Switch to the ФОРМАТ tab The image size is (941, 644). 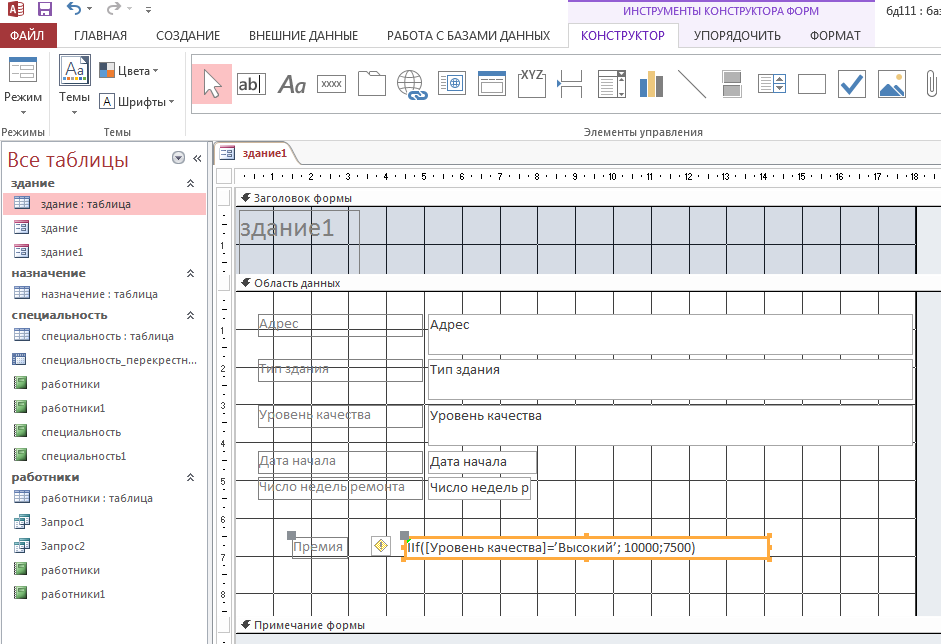[835, 35]
